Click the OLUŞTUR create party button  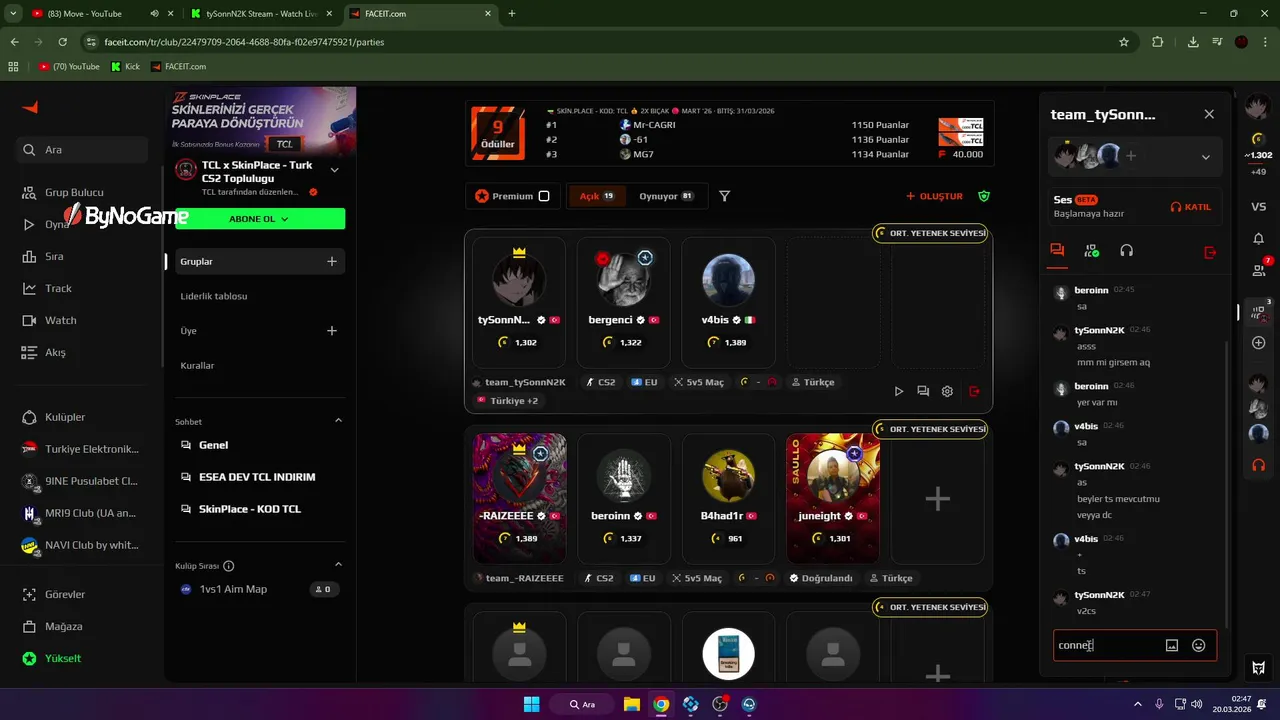pyautogui.click(x=934, y=196)
